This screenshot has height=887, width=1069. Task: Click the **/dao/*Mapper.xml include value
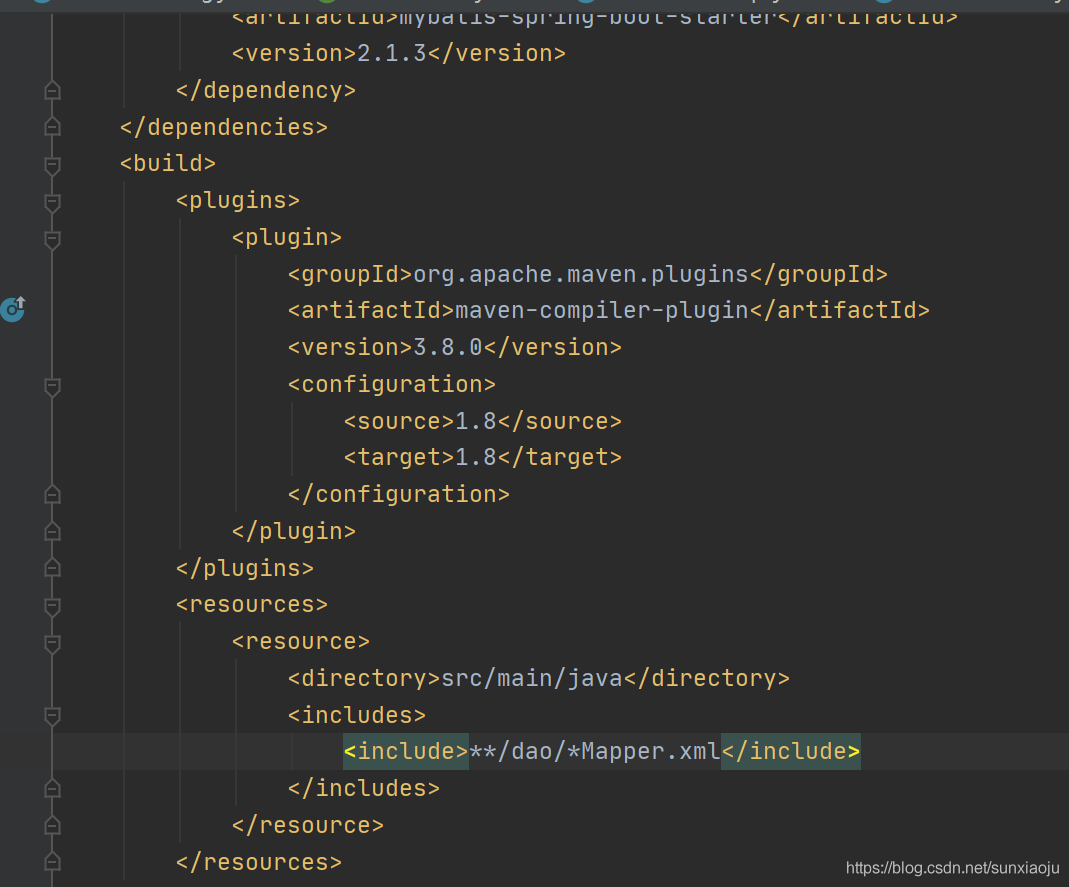click(594, 751)
